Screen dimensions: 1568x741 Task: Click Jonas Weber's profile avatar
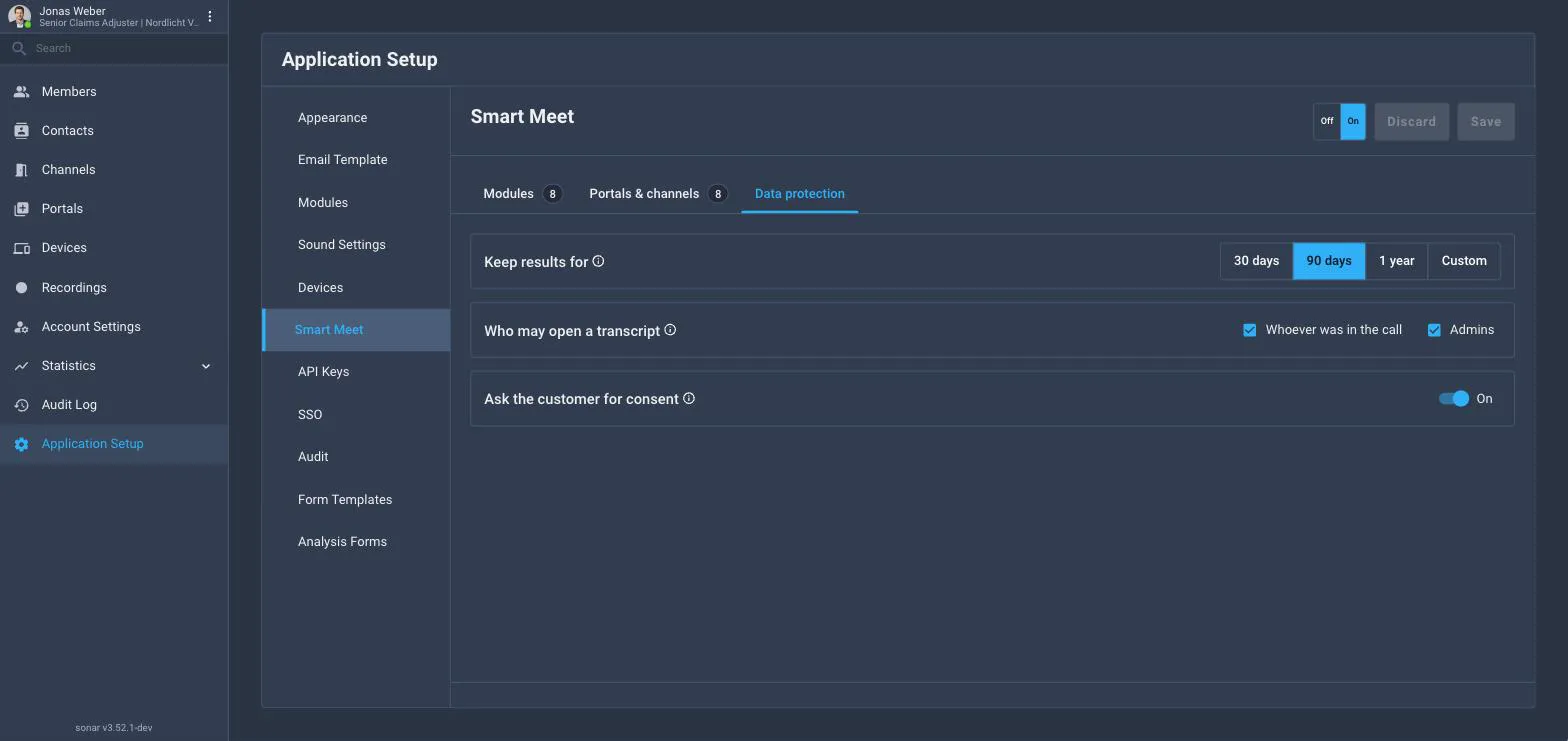[x=19, y=17]
